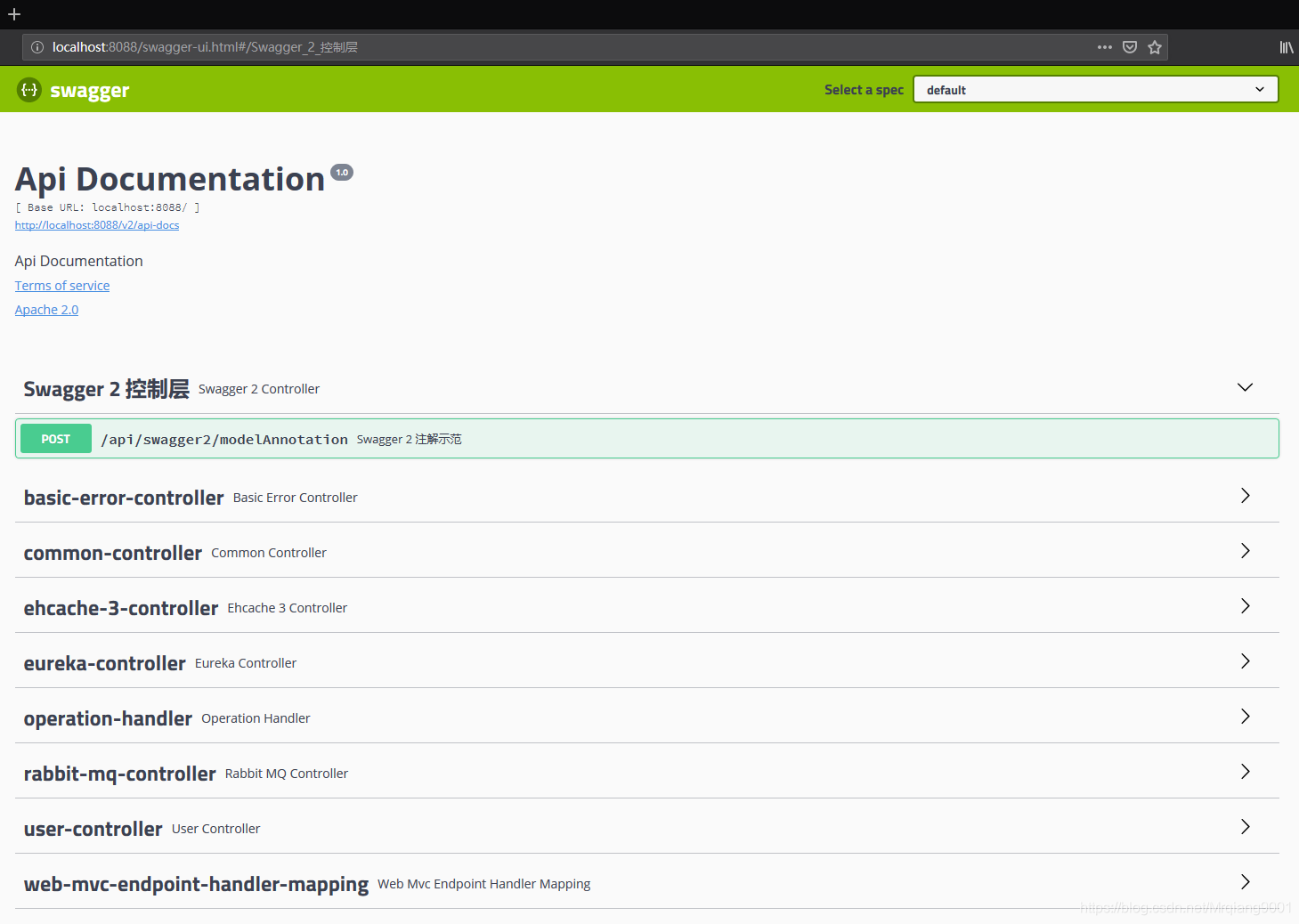Open page actions three-dot menu

pos(1105,47)
